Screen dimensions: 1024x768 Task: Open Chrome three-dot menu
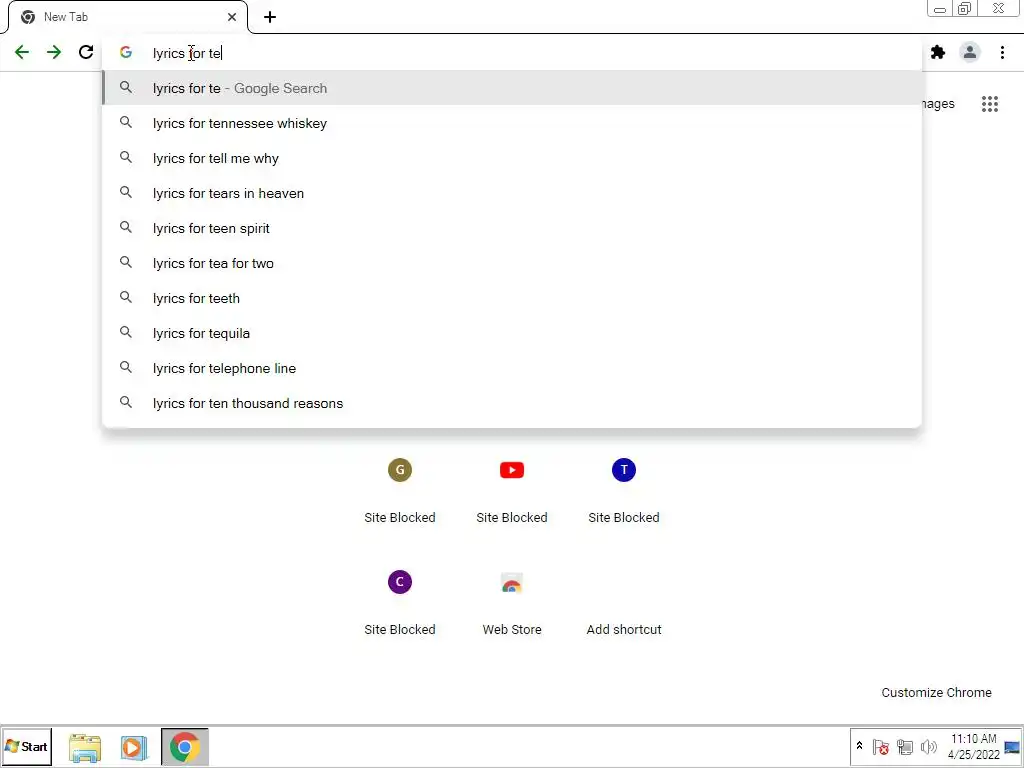pos(1002,52)
